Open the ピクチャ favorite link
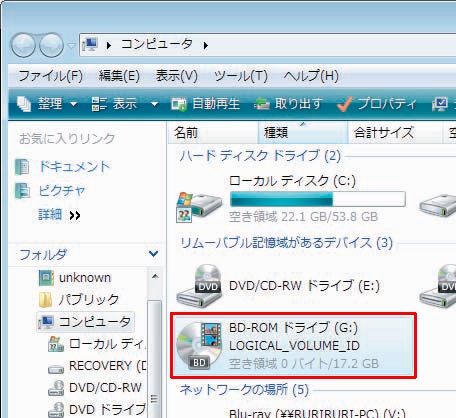The height and width of the screenshot is (418, 456). coord(62,191)
